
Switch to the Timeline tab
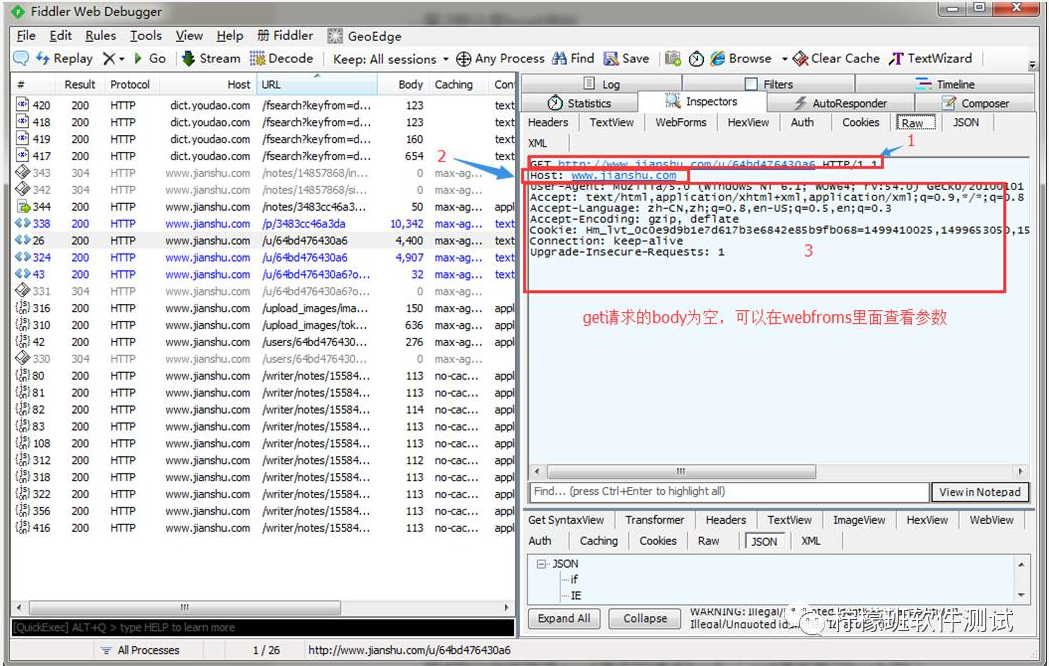tap(945, 84)
